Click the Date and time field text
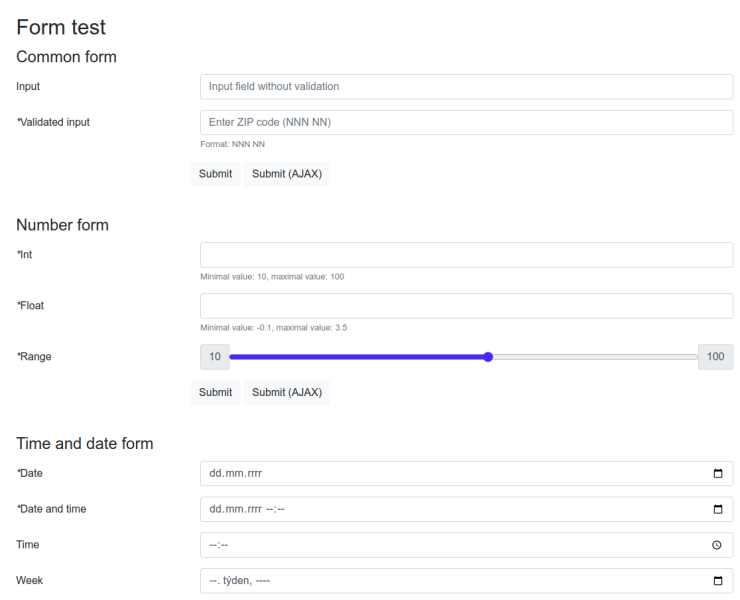The height and width of the screenshot is (600, 740). point(247,509)
